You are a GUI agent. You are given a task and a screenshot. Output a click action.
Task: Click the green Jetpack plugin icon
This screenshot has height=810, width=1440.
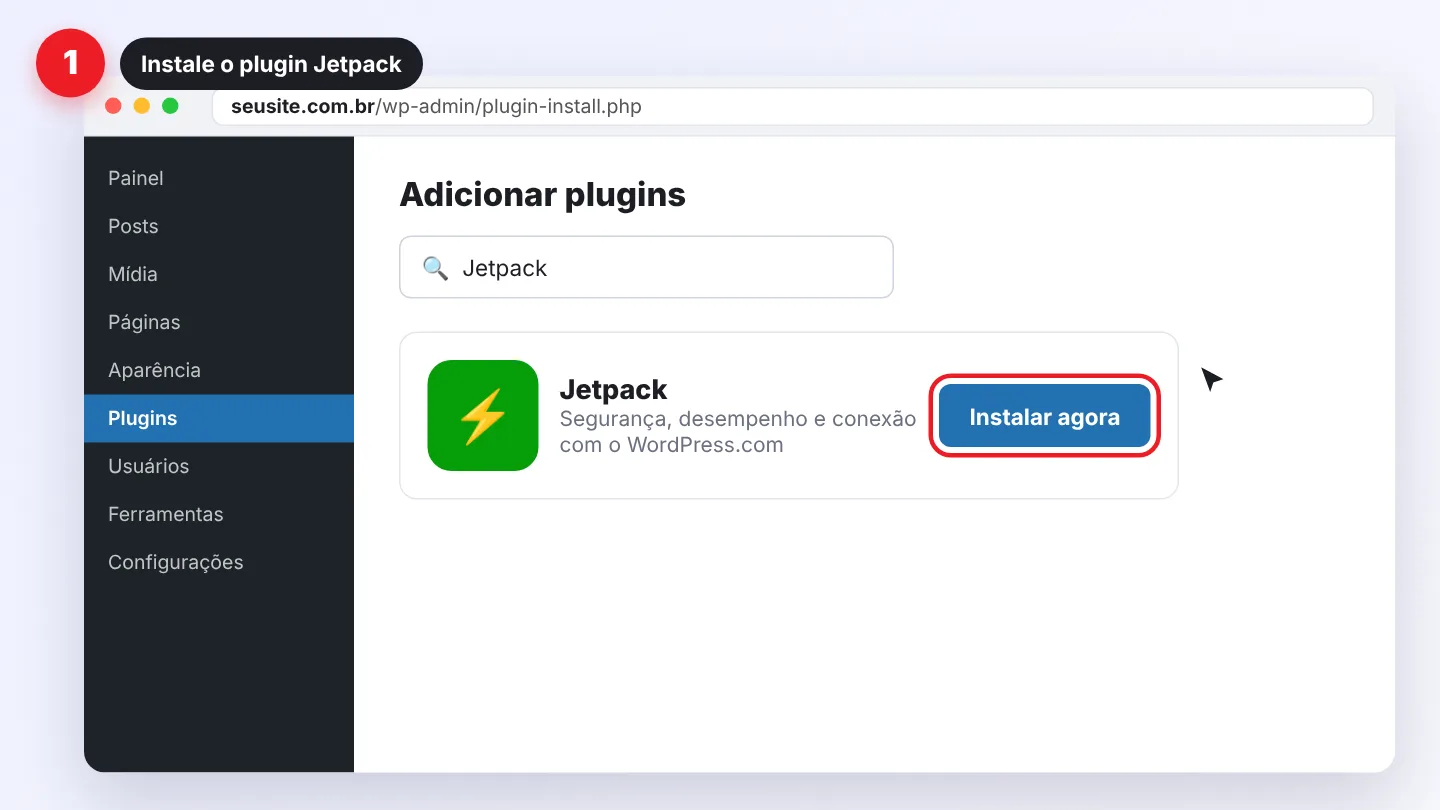click(x=483, y=415)
